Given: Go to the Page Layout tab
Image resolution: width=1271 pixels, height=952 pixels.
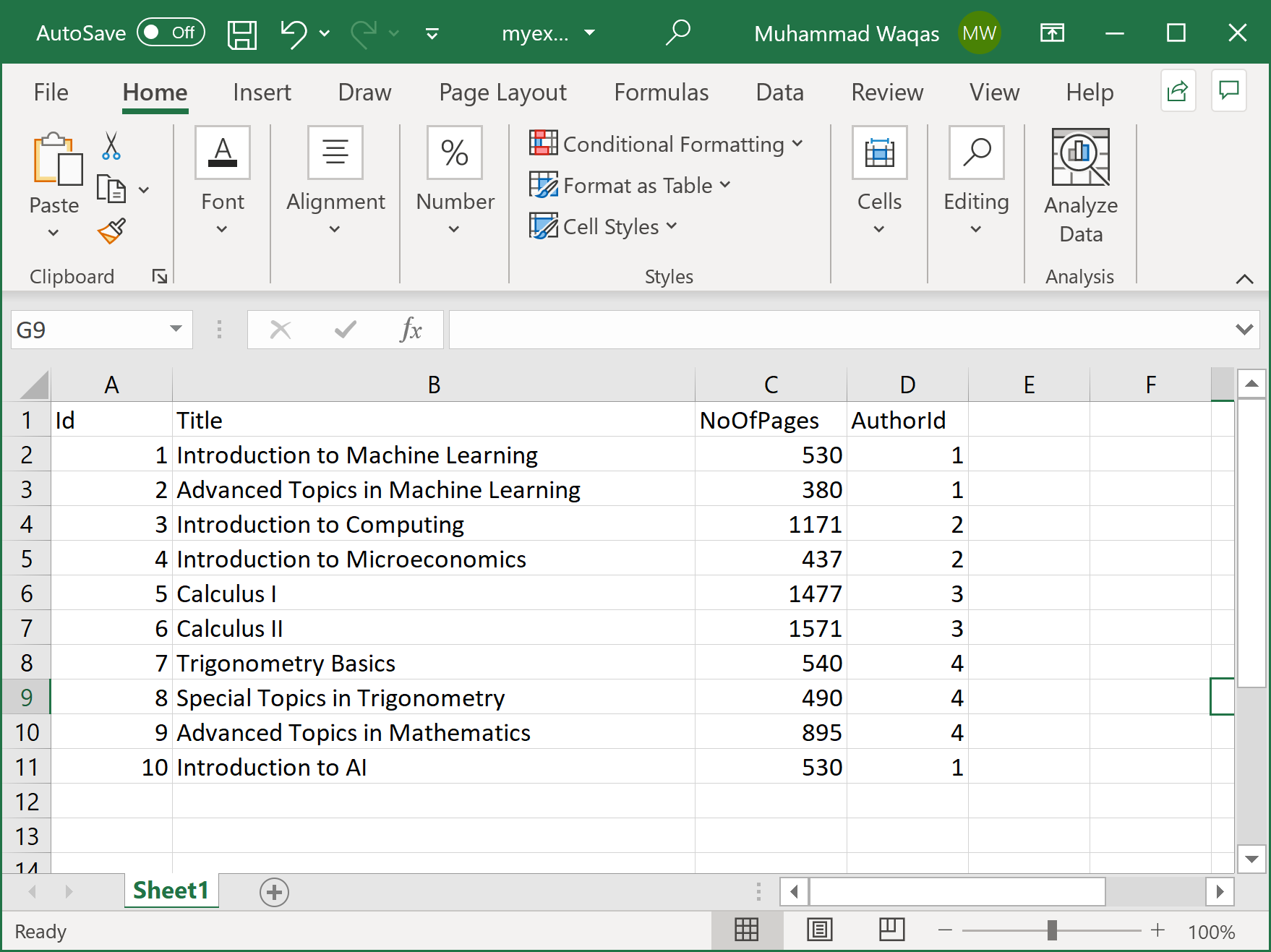Looking at the screenshot, I should [x=503, y=93].
